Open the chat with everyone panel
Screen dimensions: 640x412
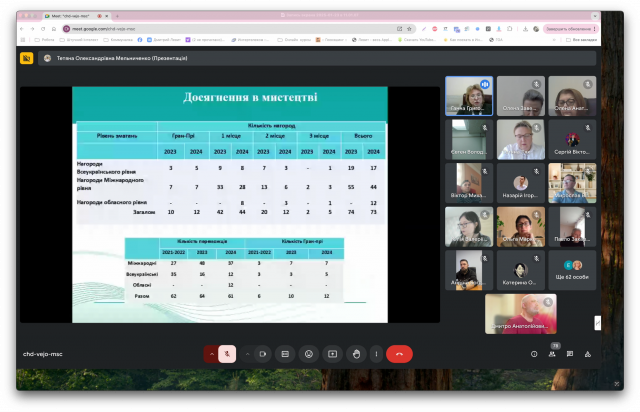pos(570,353)
